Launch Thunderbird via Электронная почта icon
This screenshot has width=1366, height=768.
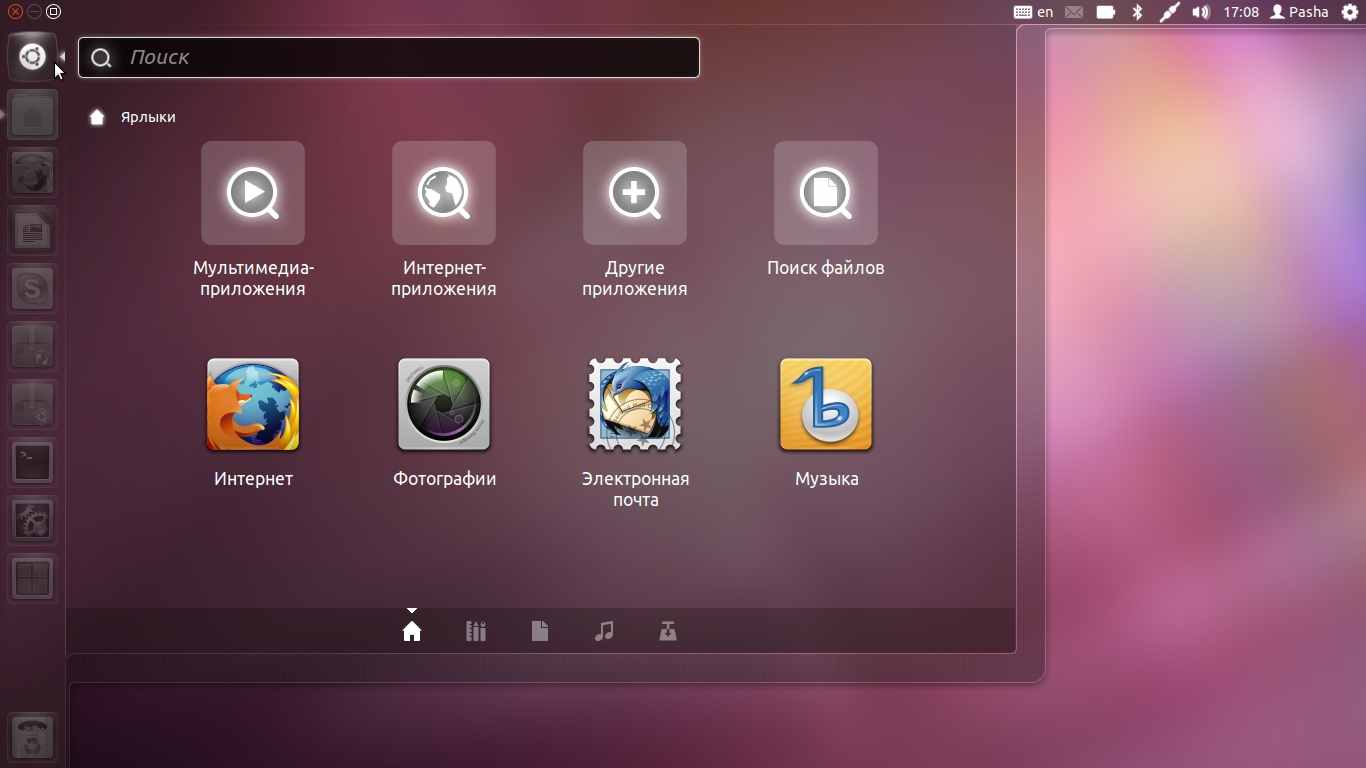pyautogui.click(x=635, y=404)
